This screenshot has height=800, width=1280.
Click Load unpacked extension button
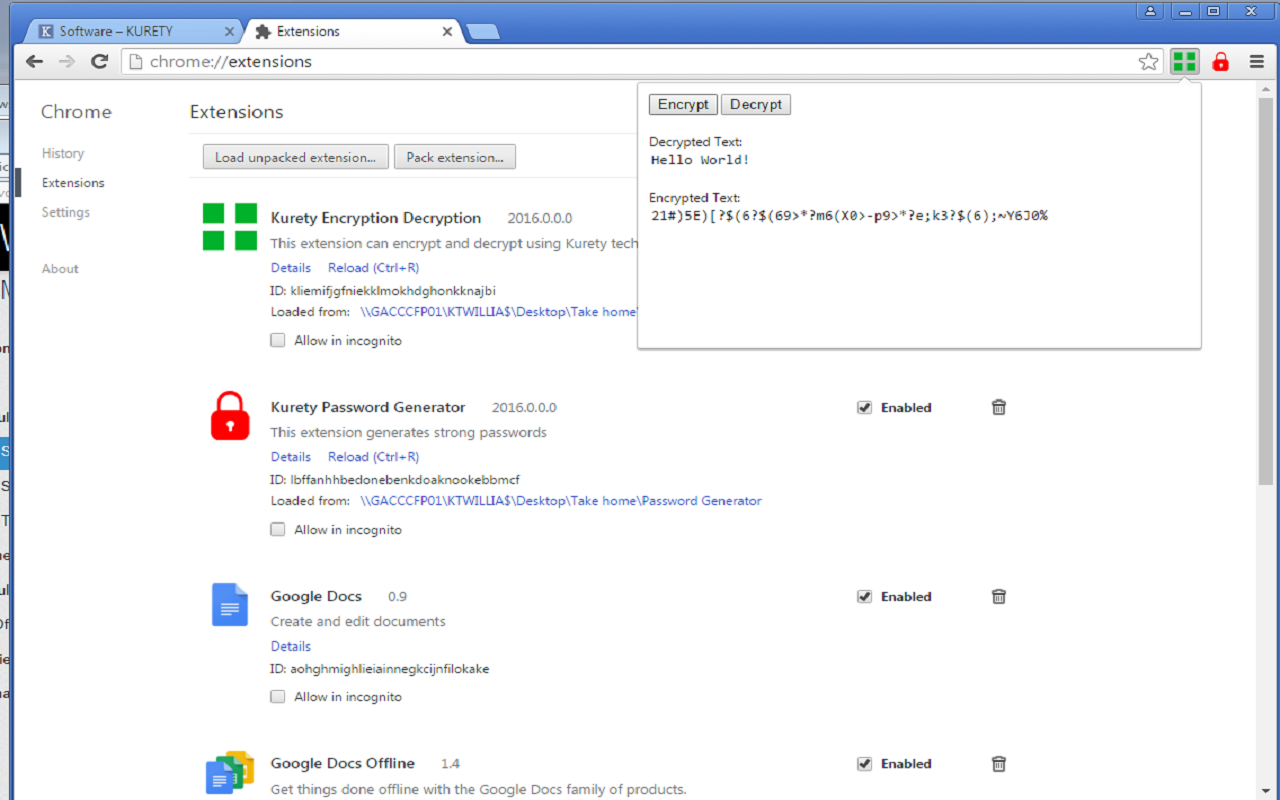point(295,157)
